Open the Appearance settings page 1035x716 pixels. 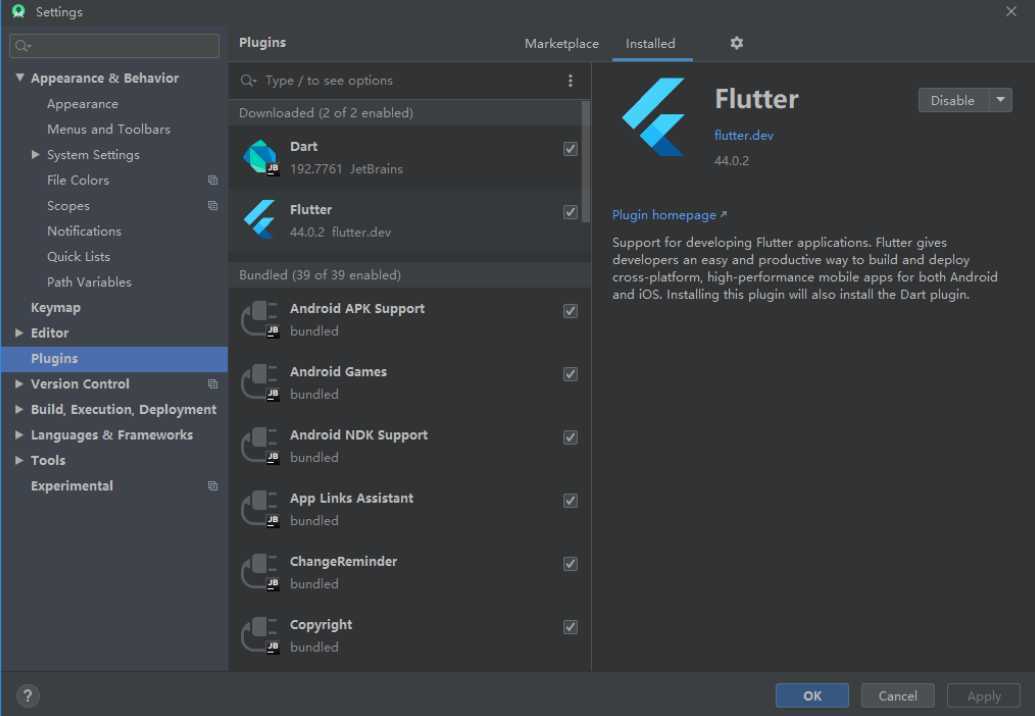[x=83, y=104]
